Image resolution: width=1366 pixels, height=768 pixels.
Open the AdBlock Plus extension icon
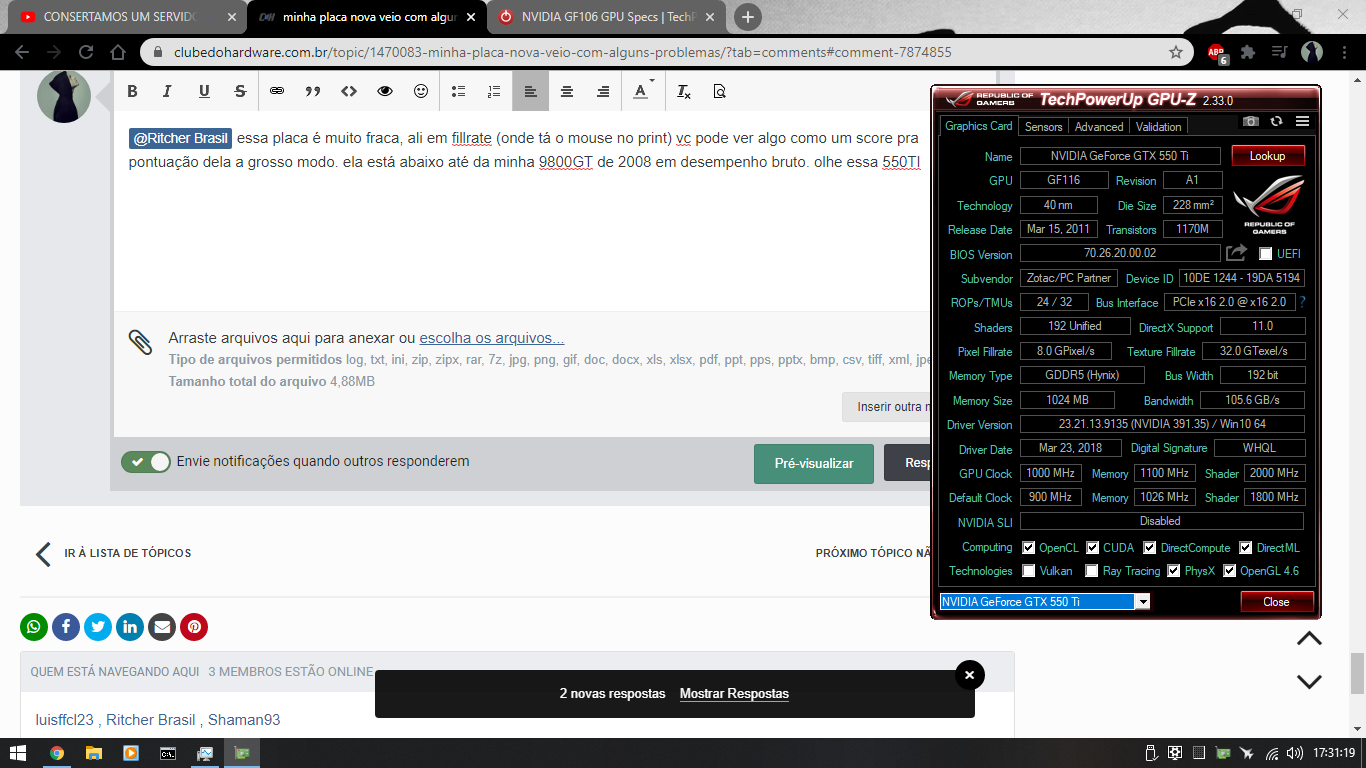[x=1217, y=52]
